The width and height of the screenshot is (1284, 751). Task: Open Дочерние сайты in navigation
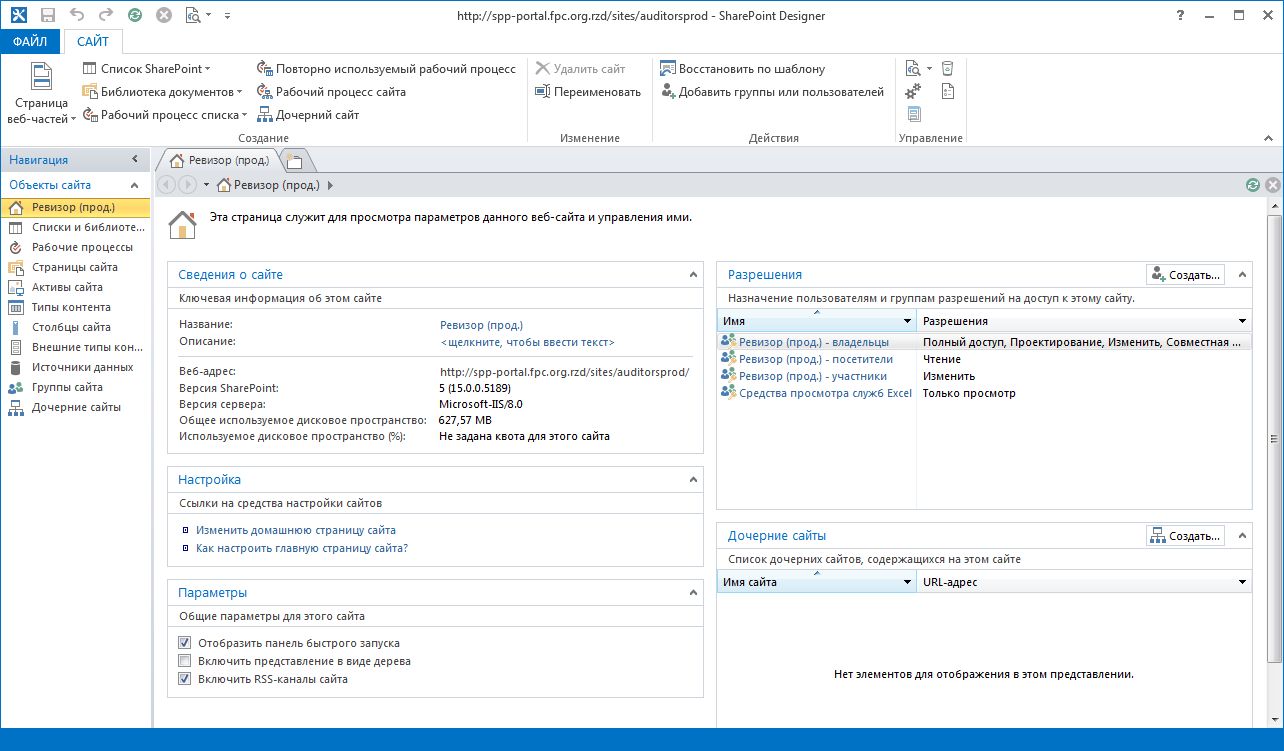pyautogui.click(x=75, y=407)
